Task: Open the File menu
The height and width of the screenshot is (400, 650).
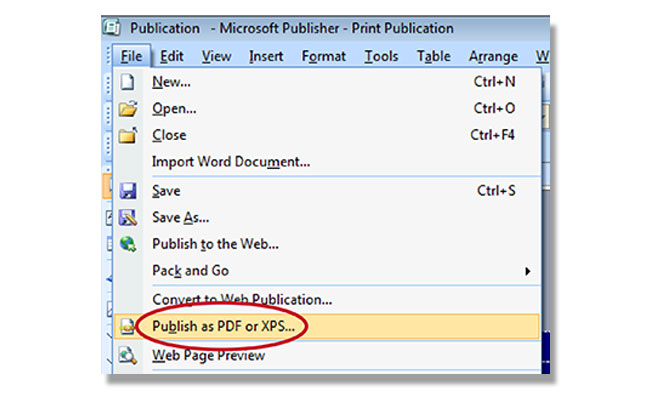Action: (x=131, y=56)
